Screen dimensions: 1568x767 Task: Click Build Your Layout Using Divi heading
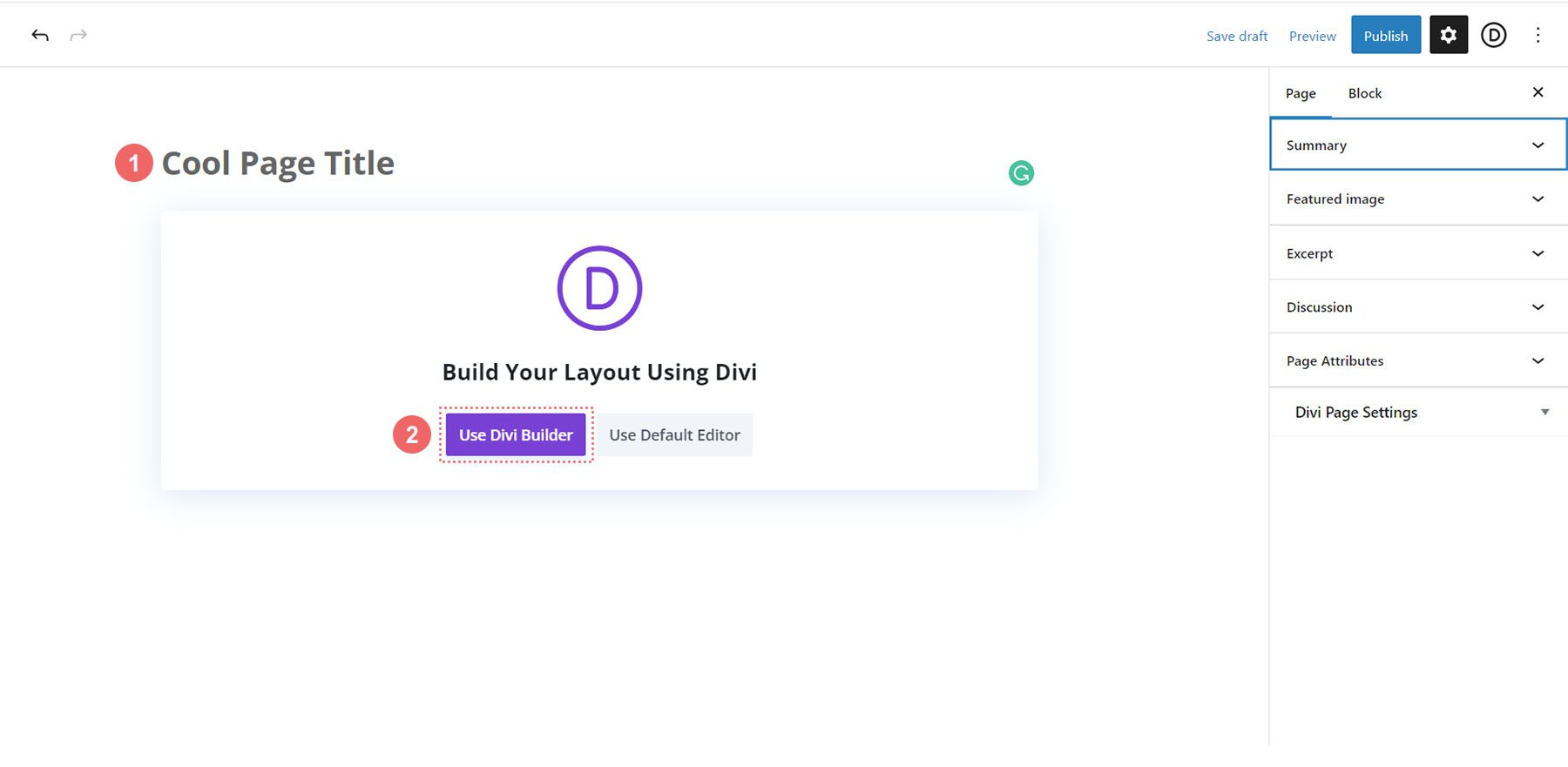[599, 372]
